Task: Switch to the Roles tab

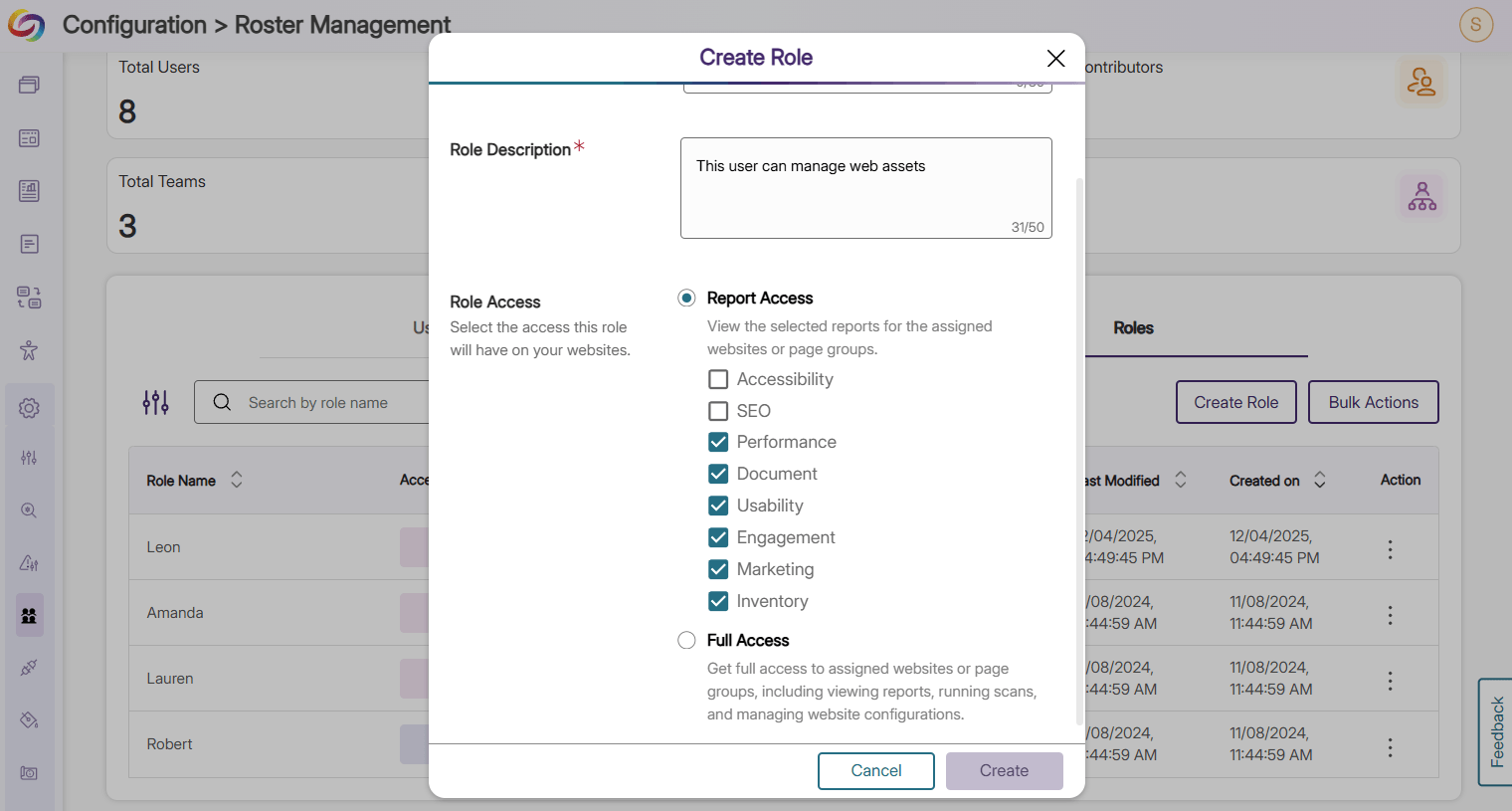Action: point(1132,328)
